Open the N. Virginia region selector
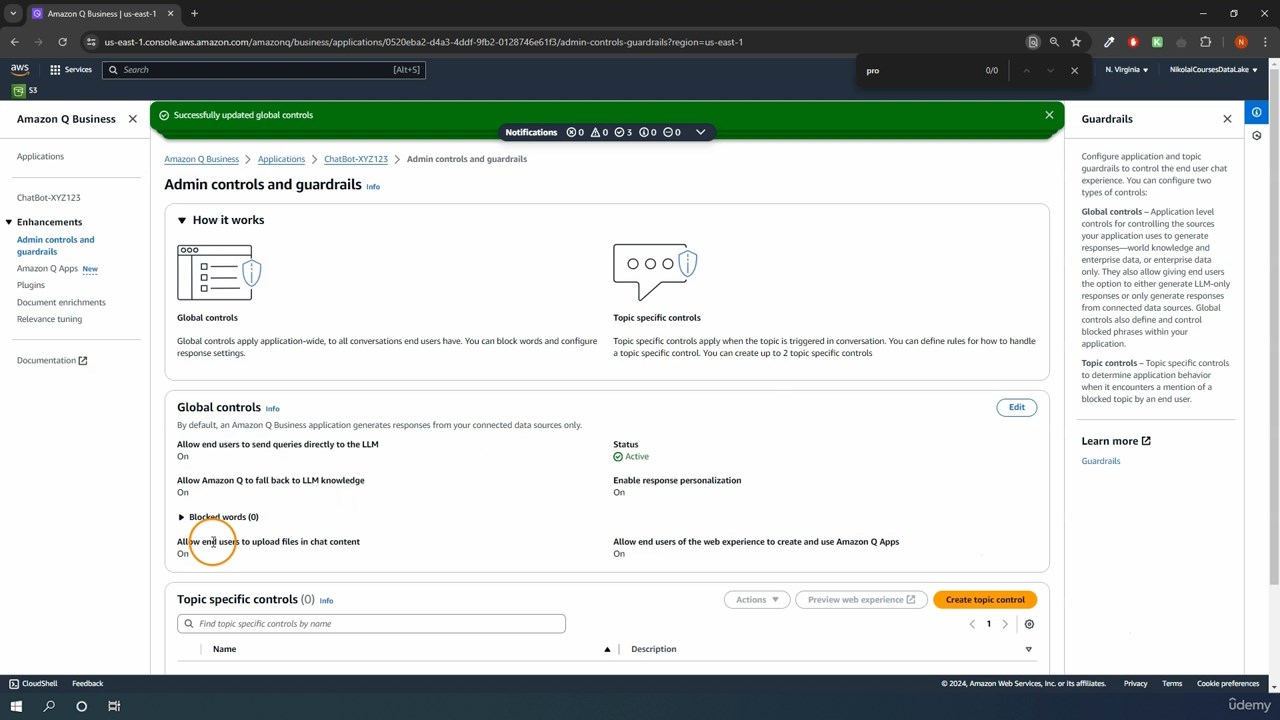 1126,70
